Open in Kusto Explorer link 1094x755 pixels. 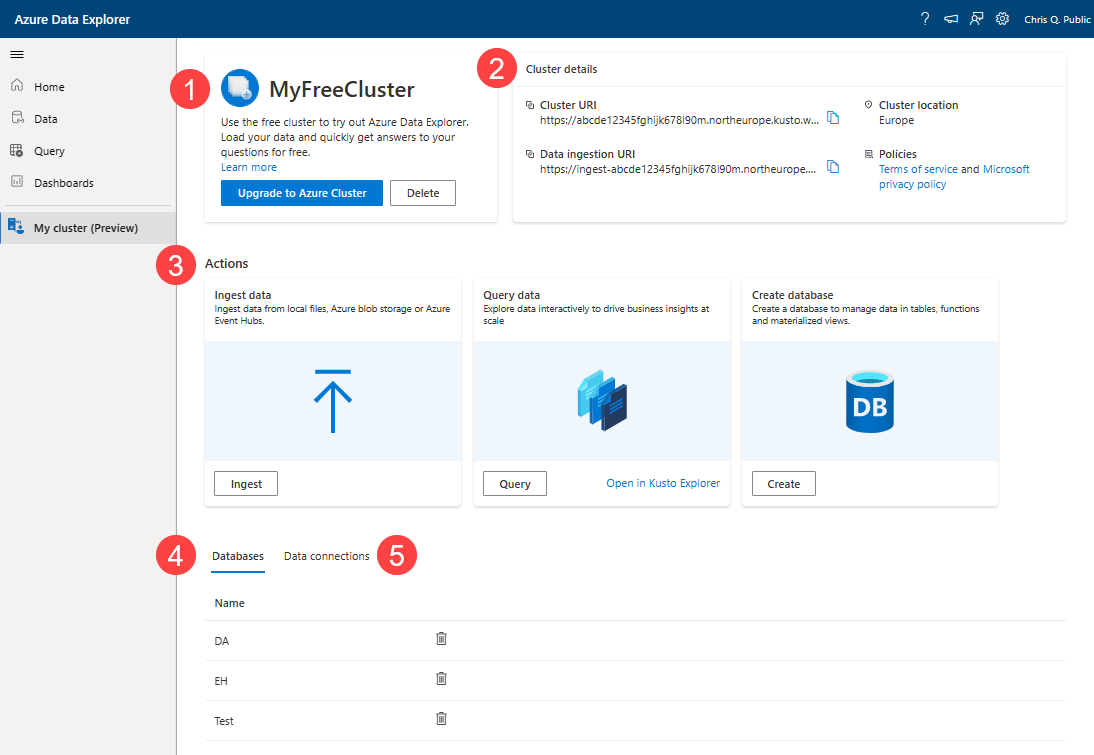click(662, 483)
